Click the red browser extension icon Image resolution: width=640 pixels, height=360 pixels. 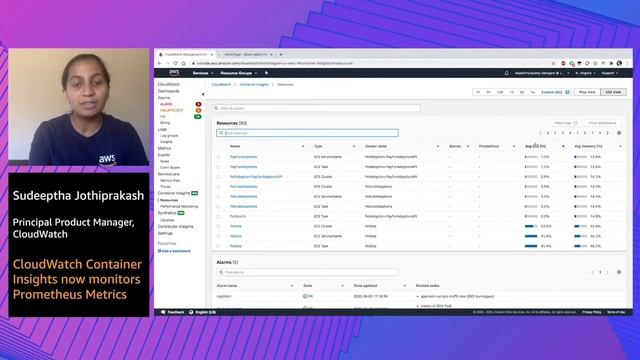[x=563, y=63]
